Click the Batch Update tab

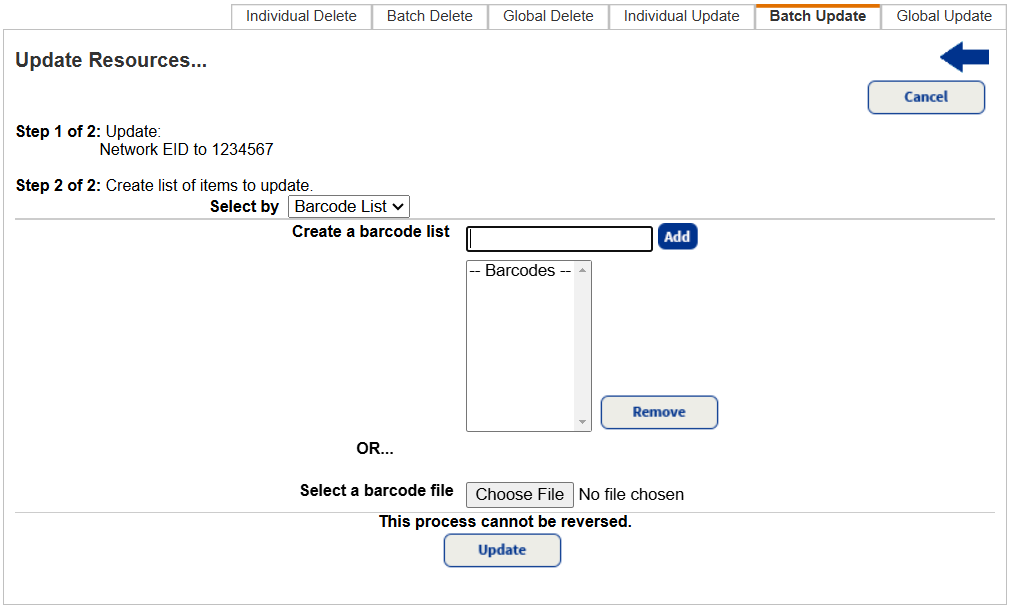817,16
